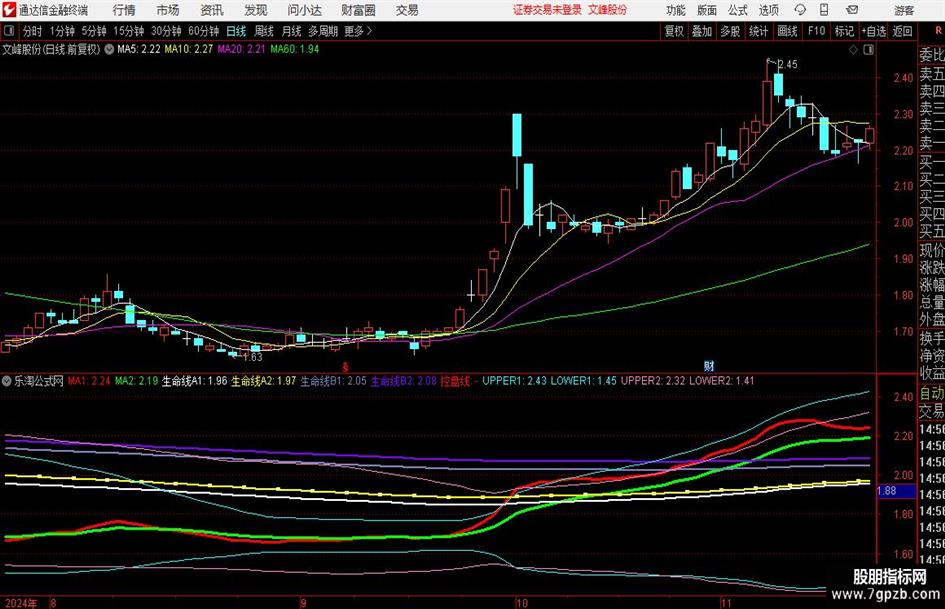This screenshot has width=945, height=609.
Task: Click 证券交易未登录 login link
Action: pyautogui.click(x=547, y=10)
